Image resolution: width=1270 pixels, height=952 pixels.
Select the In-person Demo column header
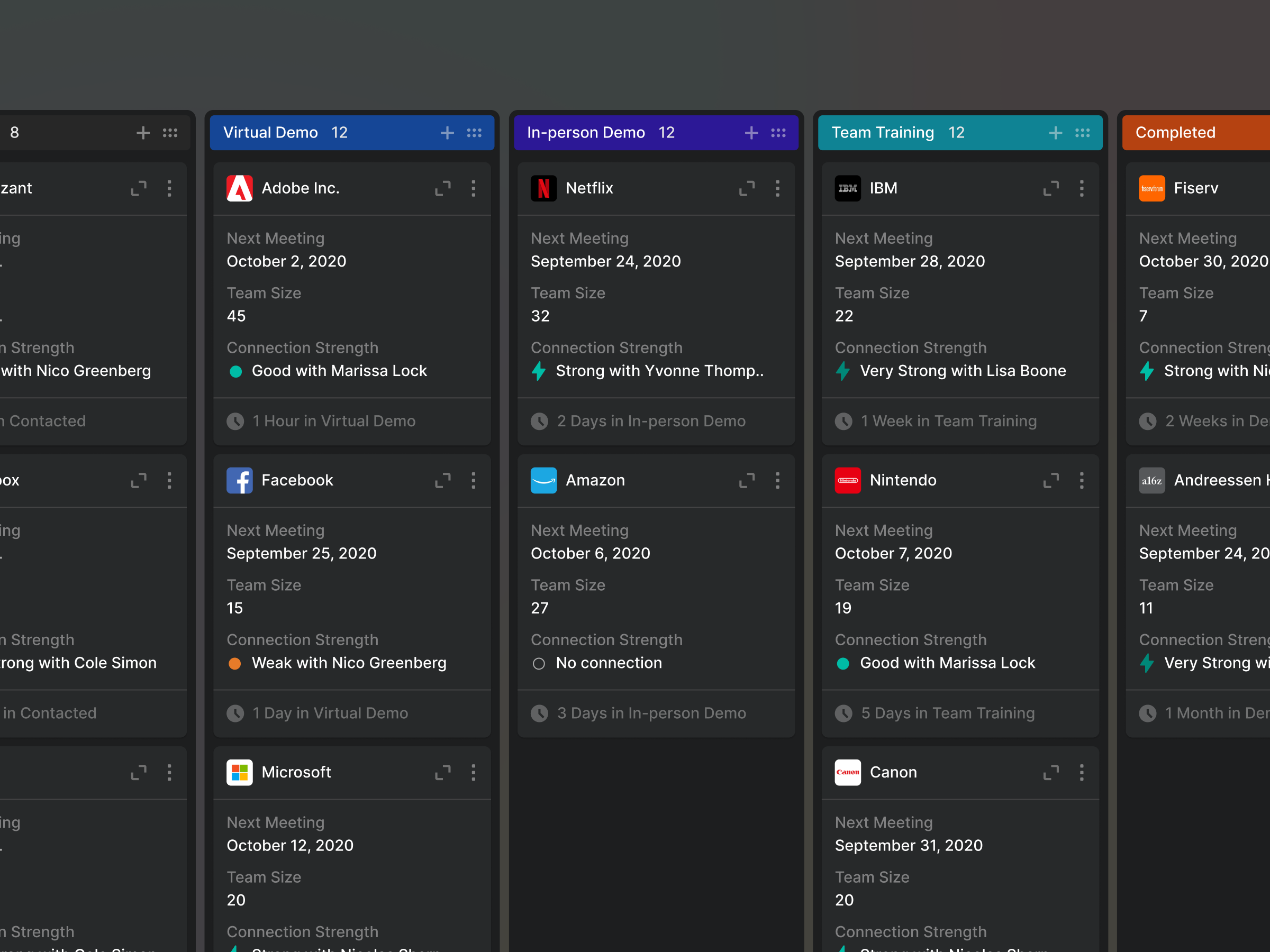pos(656,133)
